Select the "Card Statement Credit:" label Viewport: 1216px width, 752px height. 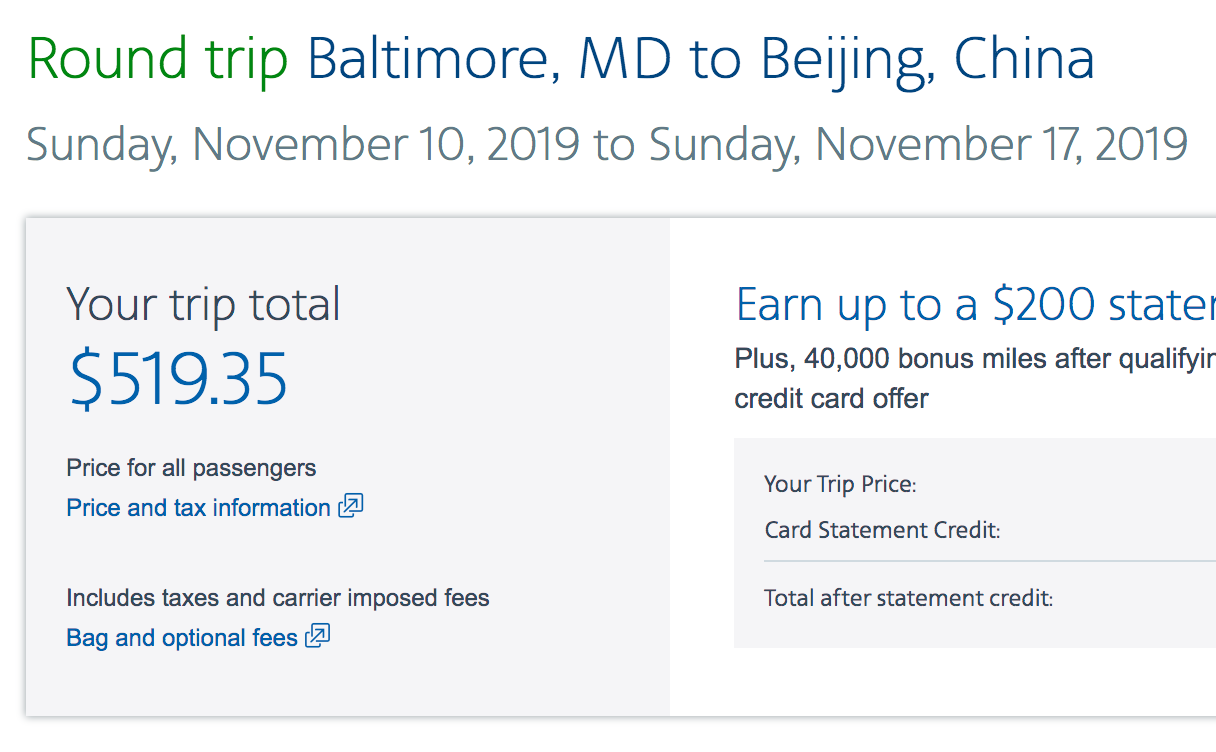pyautogui.click(x=882, y=530)
